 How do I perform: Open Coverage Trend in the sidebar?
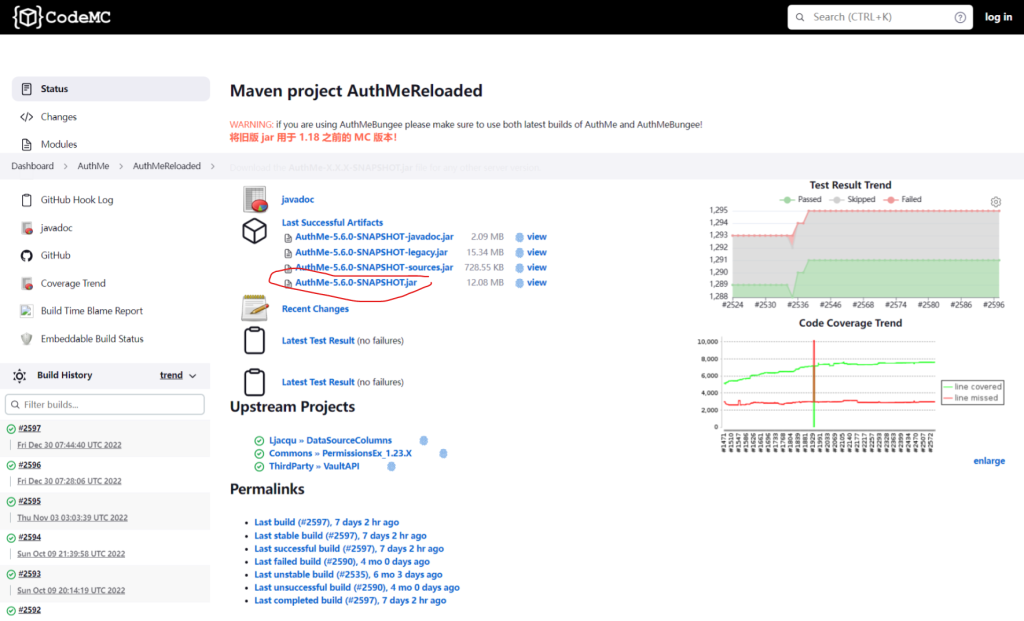pos(73,284)
